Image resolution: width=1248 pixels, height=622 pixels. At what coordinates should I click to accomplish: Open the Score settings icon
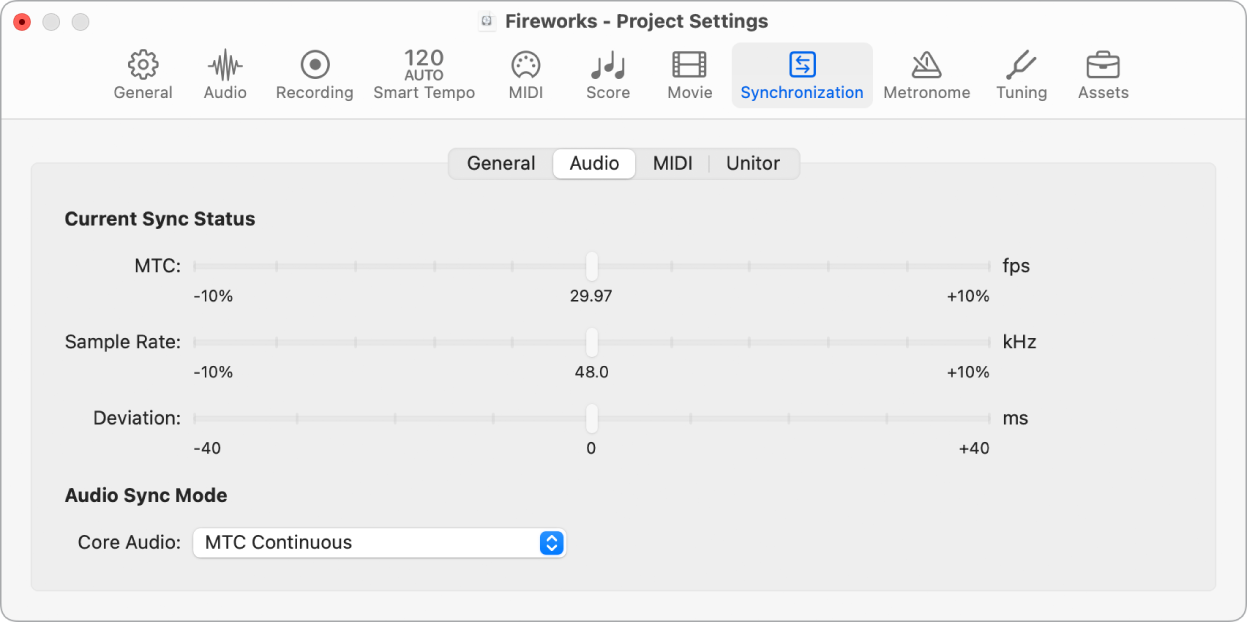(x=607, y=75)
